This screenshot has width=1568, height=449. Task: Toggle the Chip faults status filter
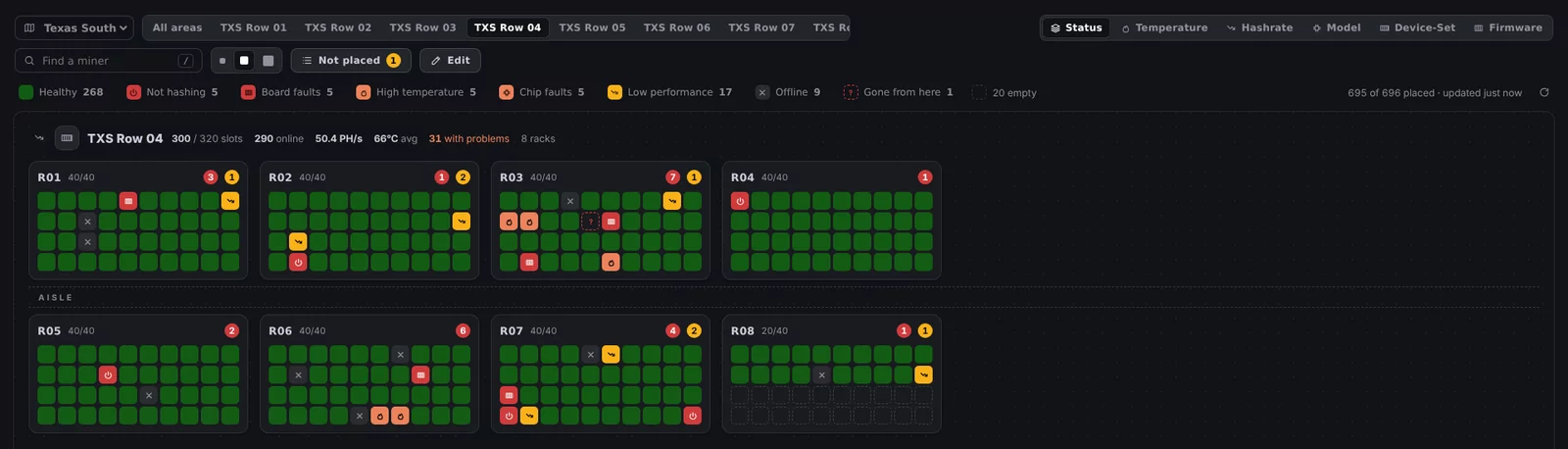(541, 92)
